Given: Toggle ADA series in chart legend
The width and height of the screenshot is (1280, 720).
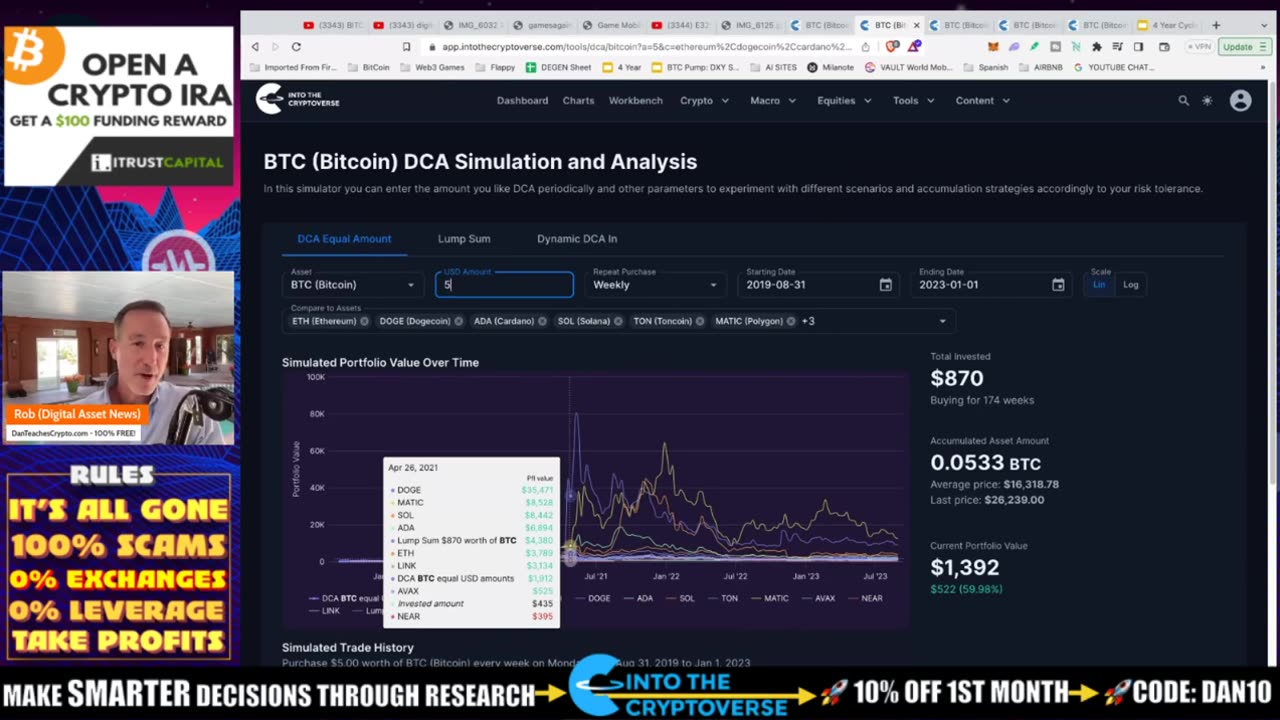Looking at the screenshot, I should coord(637,598).
